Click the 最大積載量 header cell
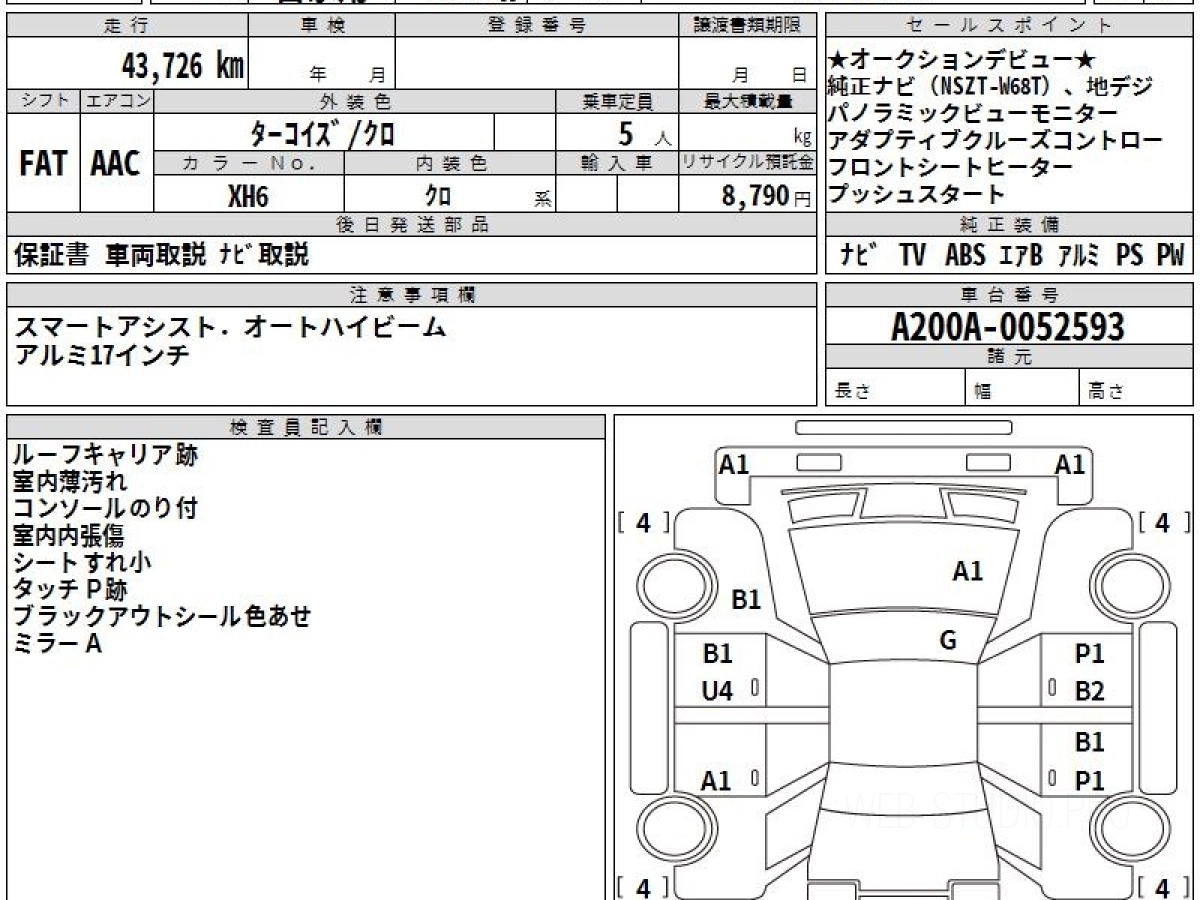 [747, 101]
